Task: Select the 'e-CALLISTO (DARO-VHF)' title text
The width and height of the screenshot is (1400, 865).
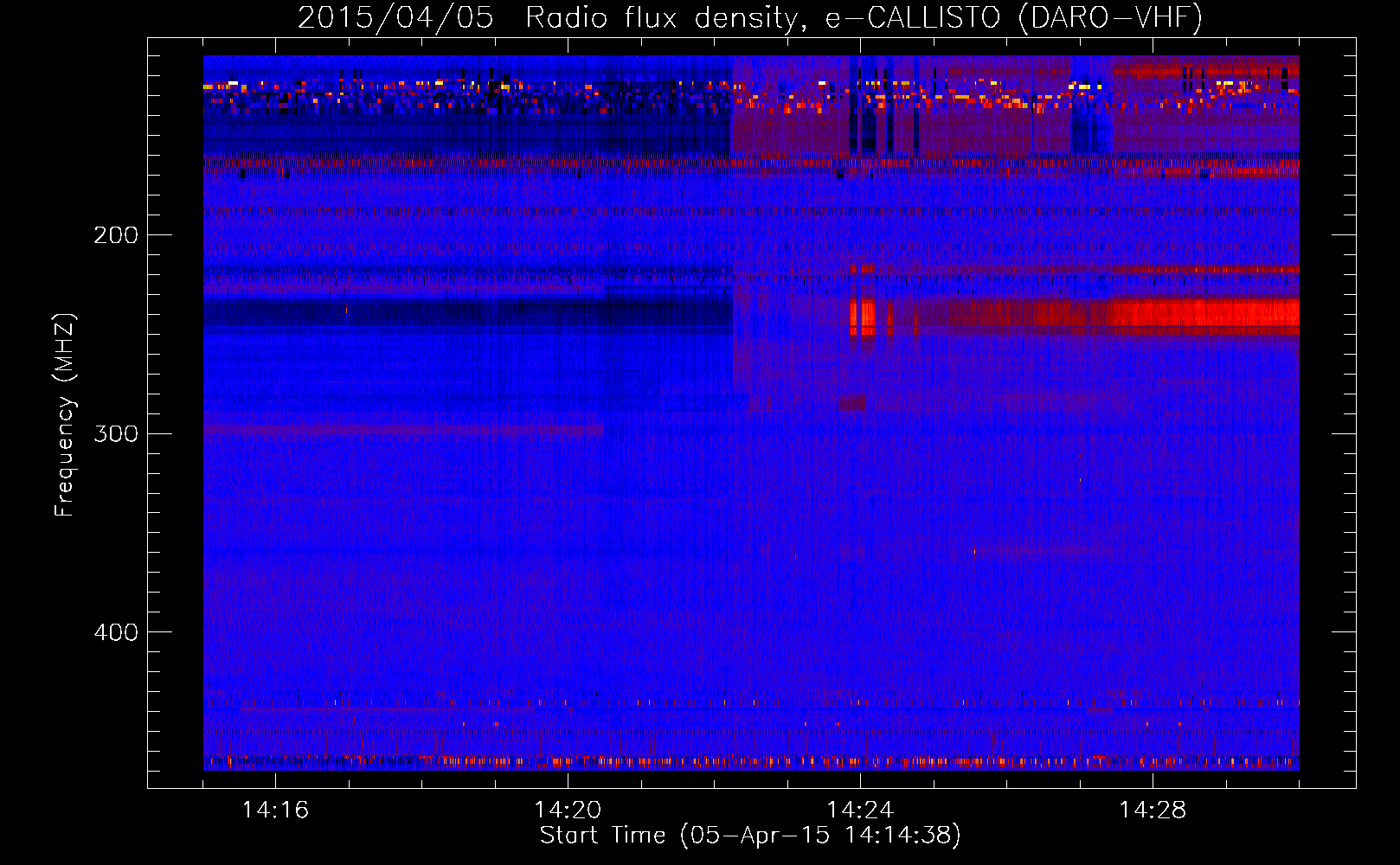Action: (x=1014, y=17)
